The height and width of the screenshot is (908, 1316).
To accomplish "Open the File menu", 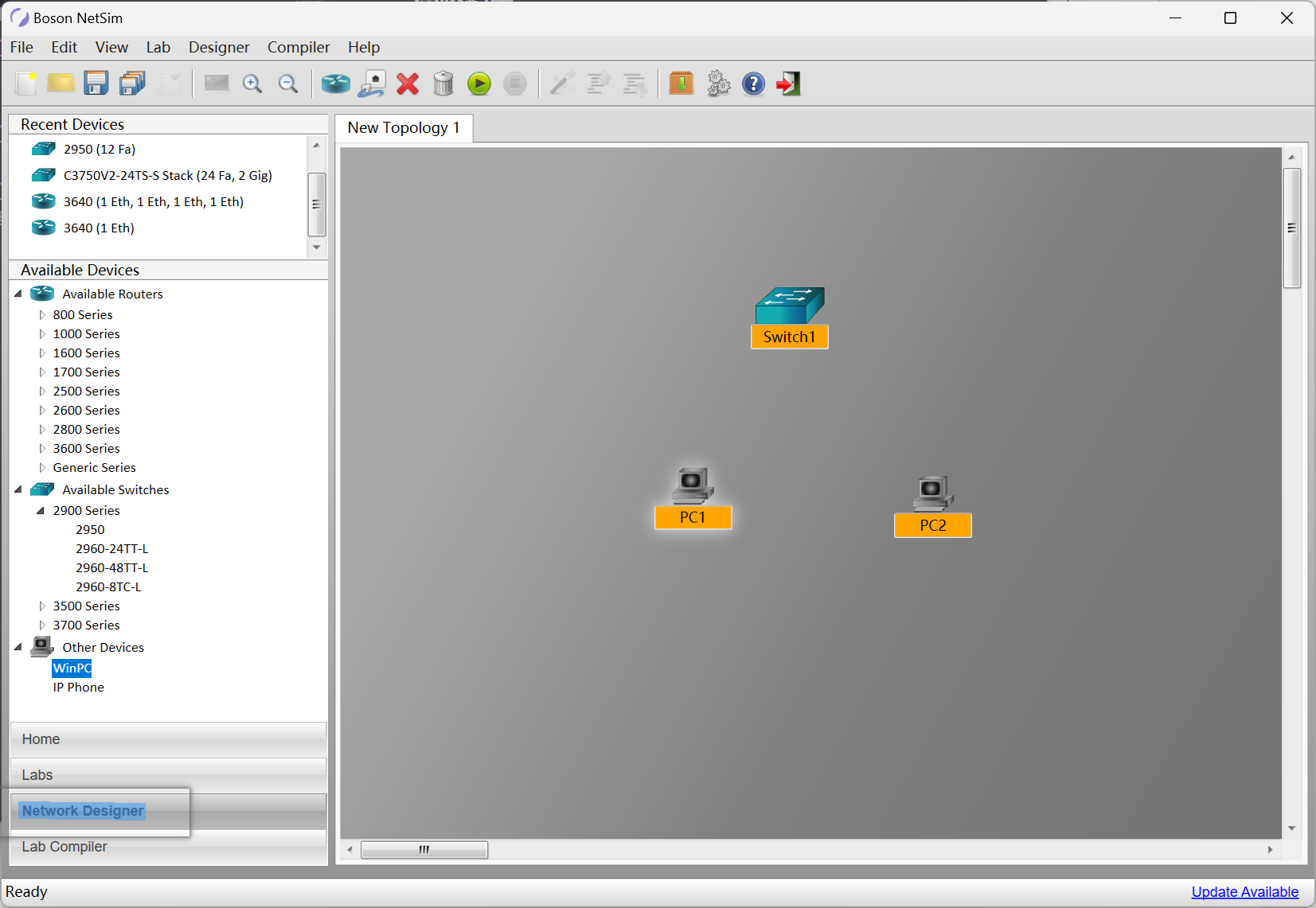I will [x=21, y=47].
